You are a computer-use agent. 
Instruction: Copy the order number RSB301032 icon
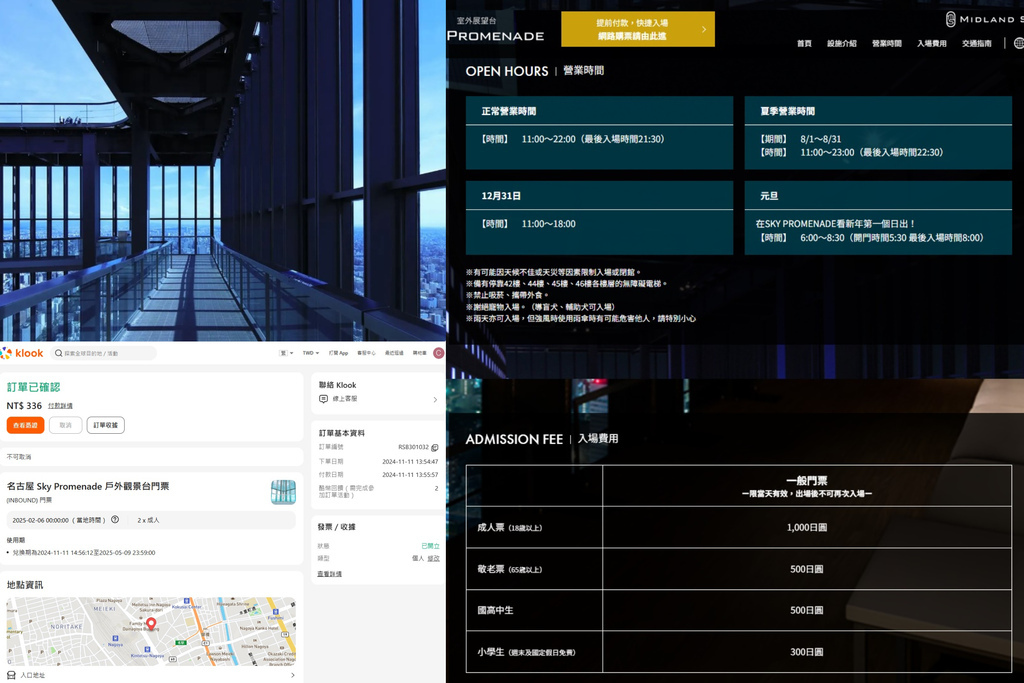pyautogui.click(x=435, y=447)
